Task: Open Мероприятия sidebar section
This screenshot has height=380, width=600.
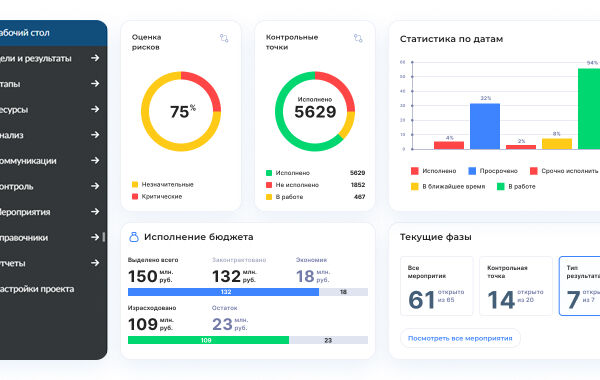Action: [53, 212]
